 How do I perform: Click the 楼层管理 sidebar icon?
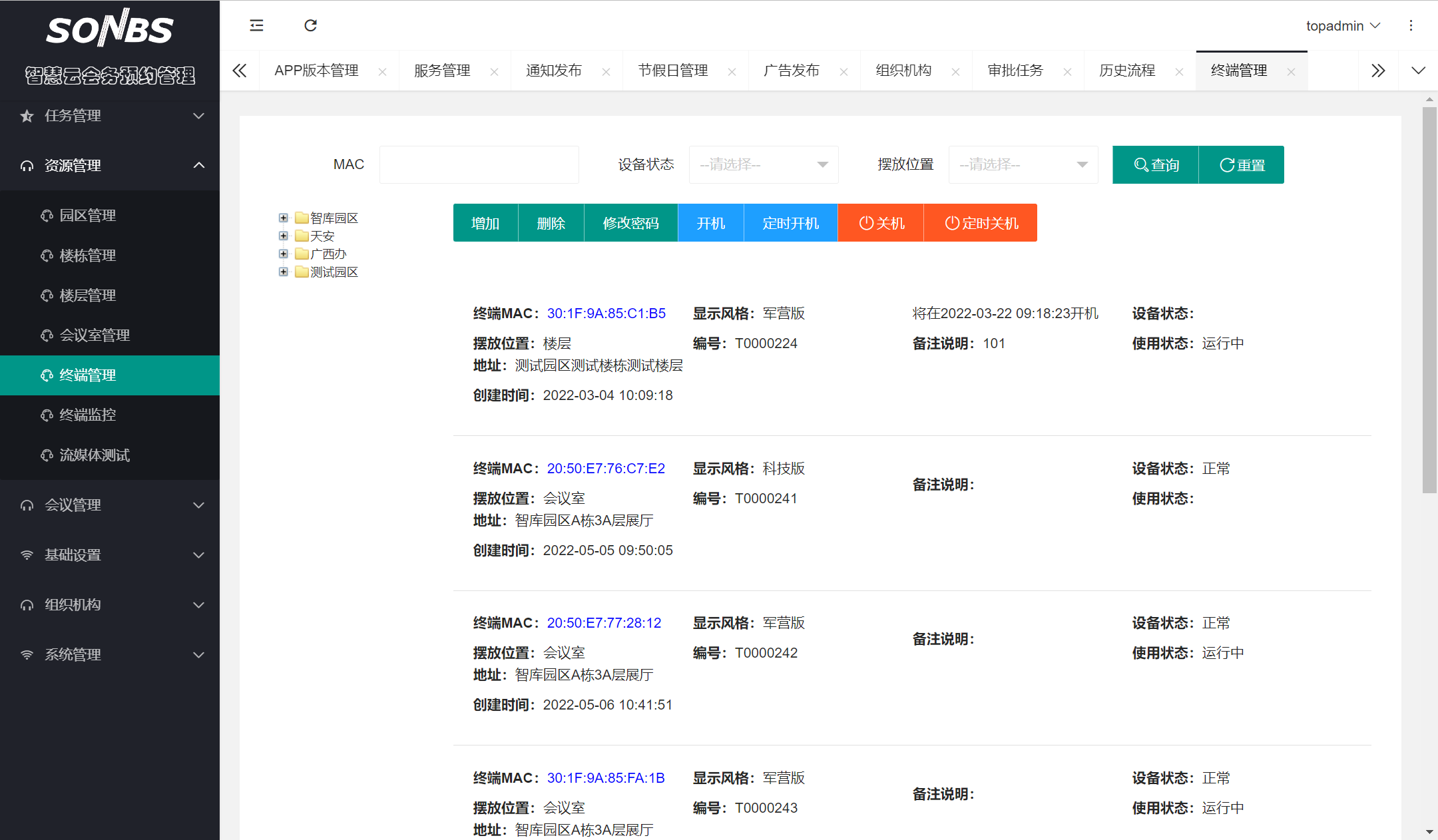point(46,295)
